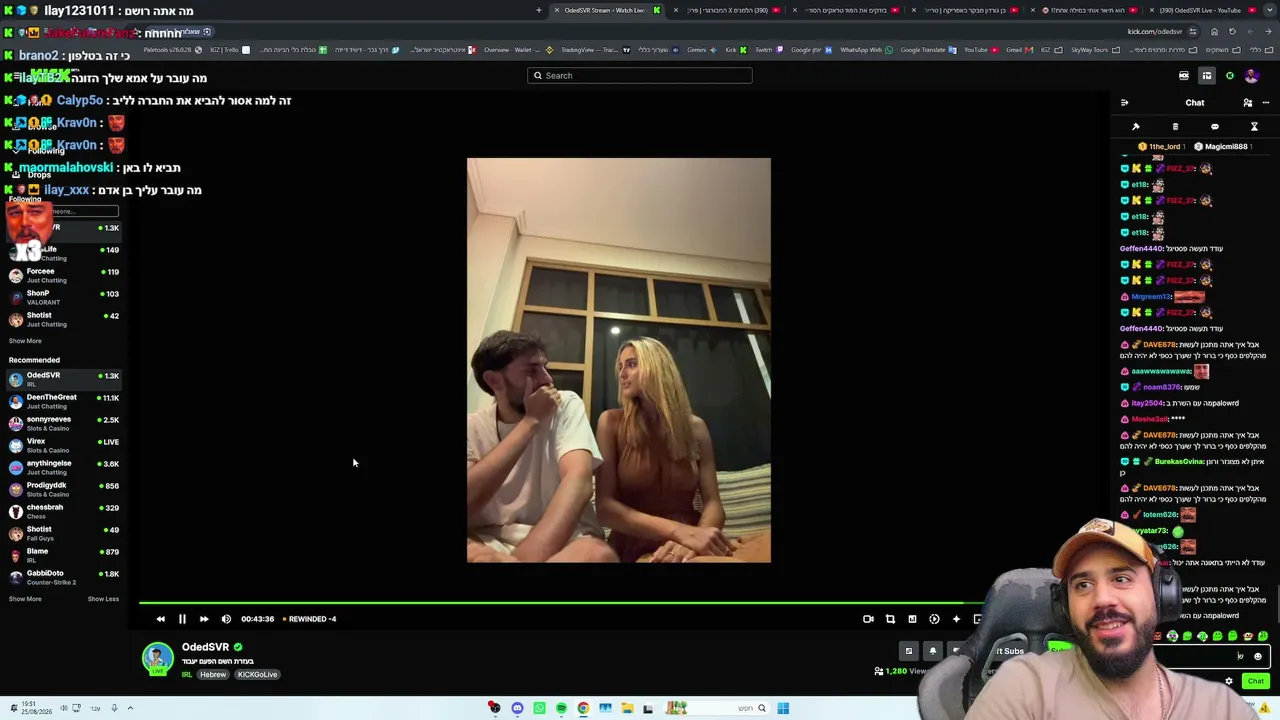Open Blame channel in Recommended list
Image resolution: width=1280 pixels, height=720 pixels.
coord(64,555)
